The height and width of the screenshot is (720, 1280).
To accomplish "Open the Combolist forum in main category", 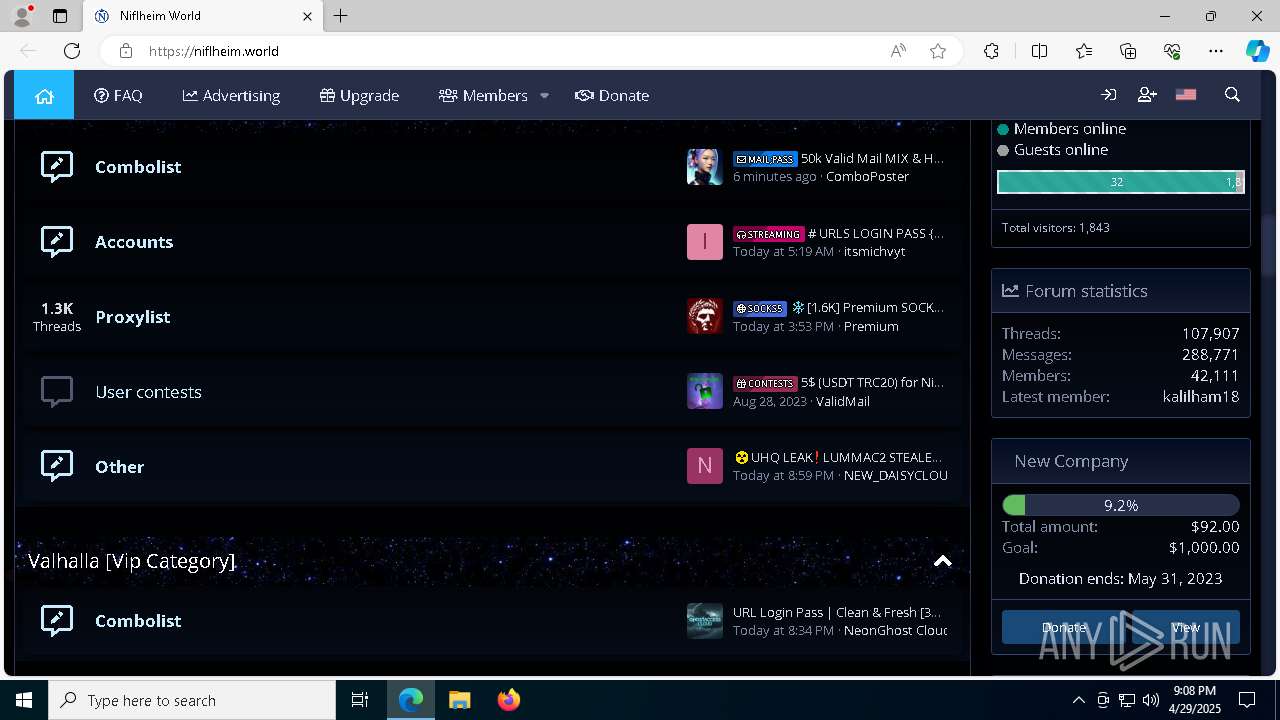I will click(x=138, y=167).
